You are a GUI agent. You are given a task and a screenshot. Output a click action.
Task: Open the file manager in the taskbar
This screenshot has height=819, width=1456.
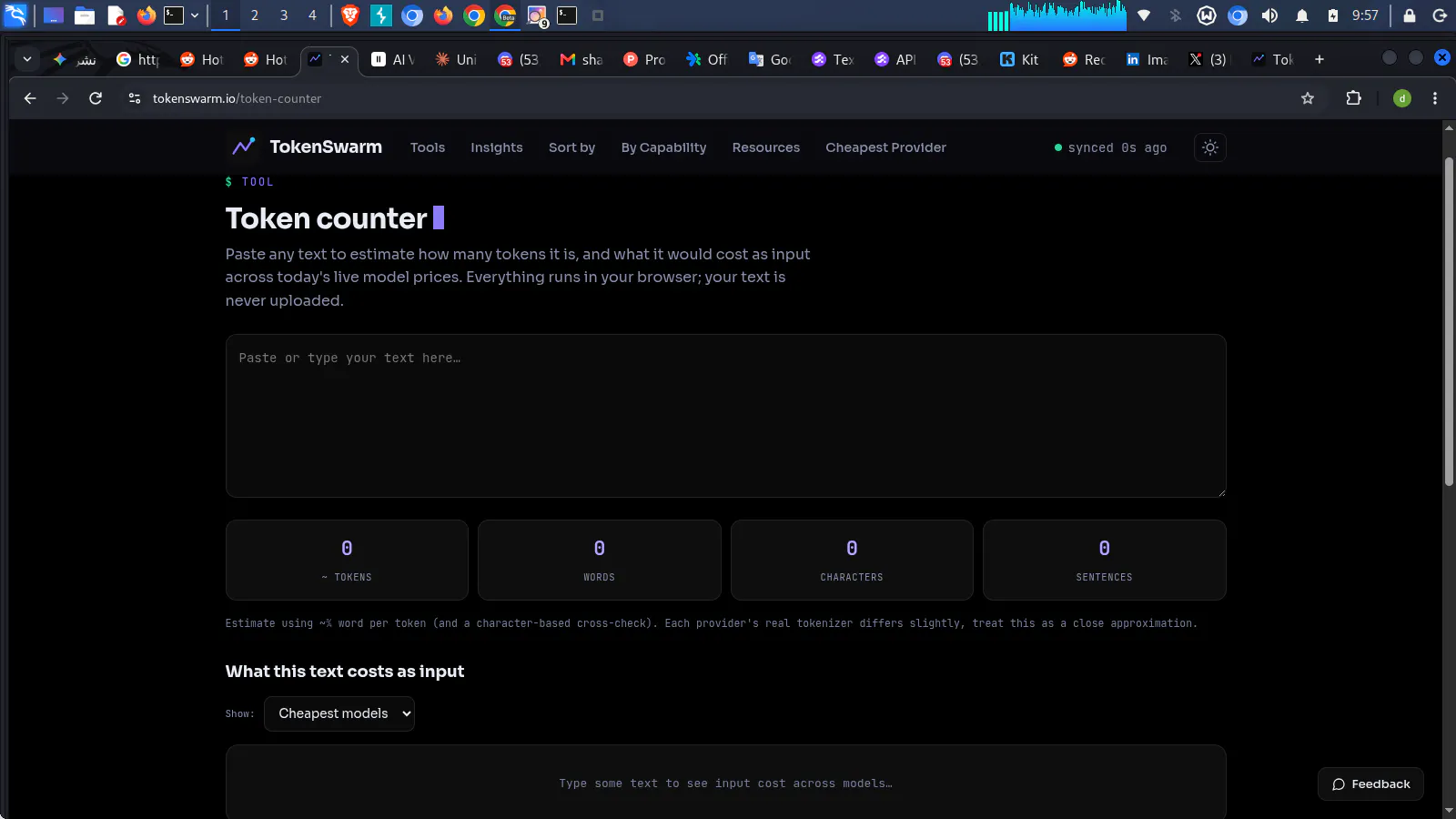[85, 15]
